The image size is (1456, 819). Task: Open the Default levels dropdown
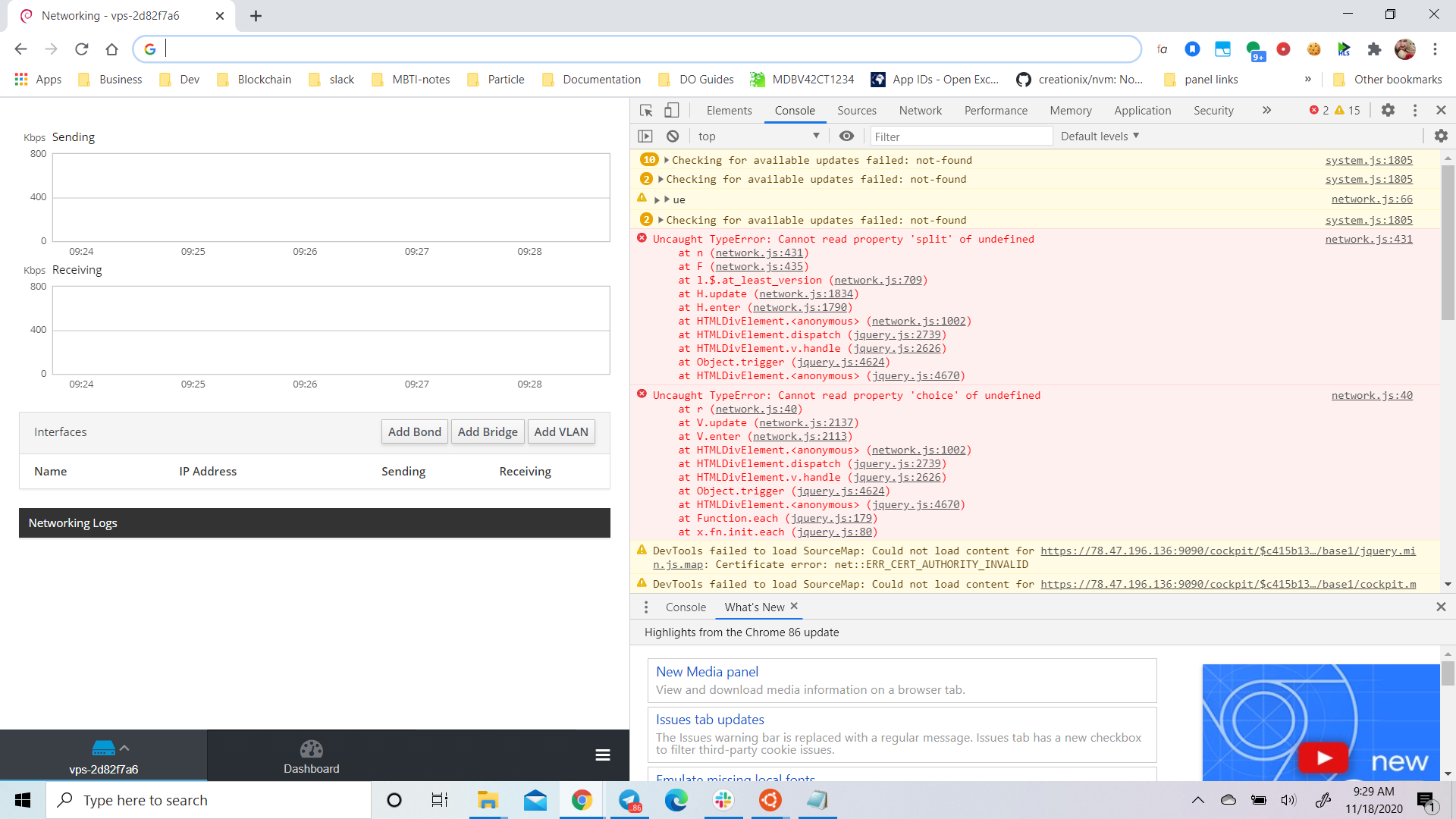click(1100, 136)
